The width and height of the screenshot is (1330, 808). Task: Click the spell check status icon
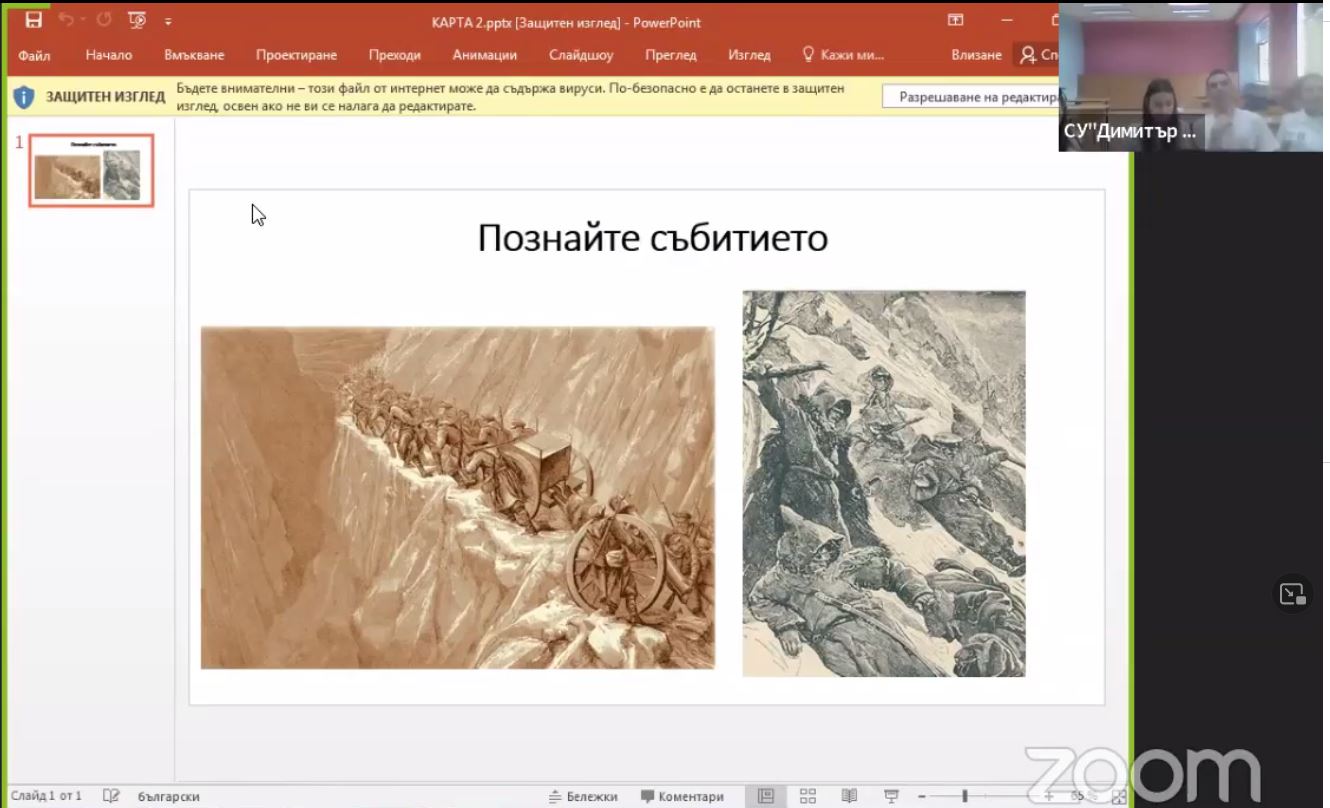[x=111, y=796]
